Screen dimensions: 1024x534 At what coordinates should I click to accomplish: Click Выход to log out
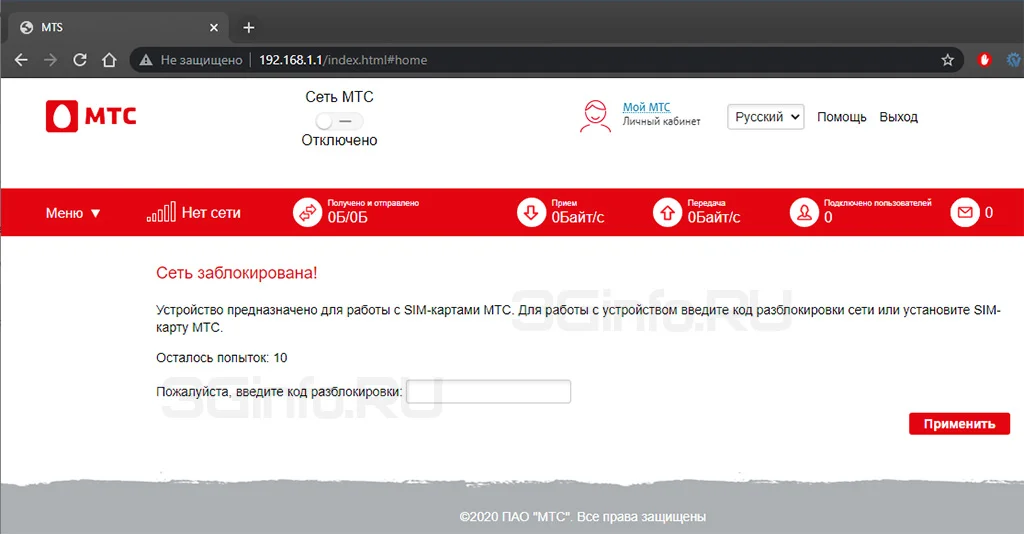click(898, 117)
